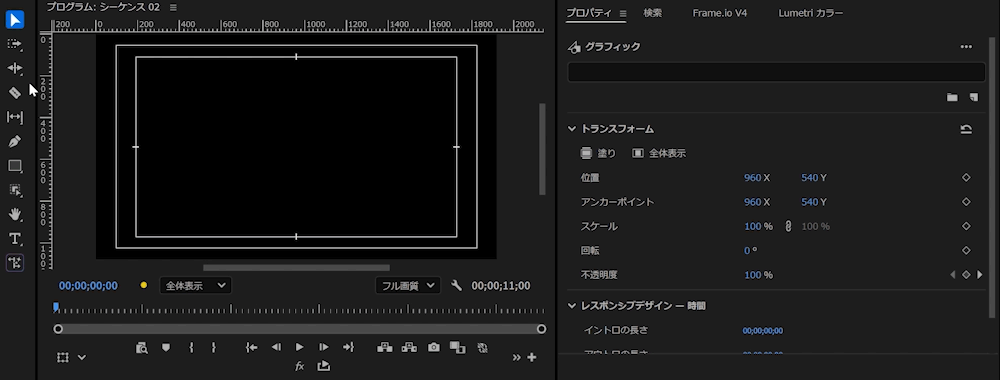Toggle the スケール keyframe diamond
This screenshot has width=1000, height=380.
coord(966,226)
